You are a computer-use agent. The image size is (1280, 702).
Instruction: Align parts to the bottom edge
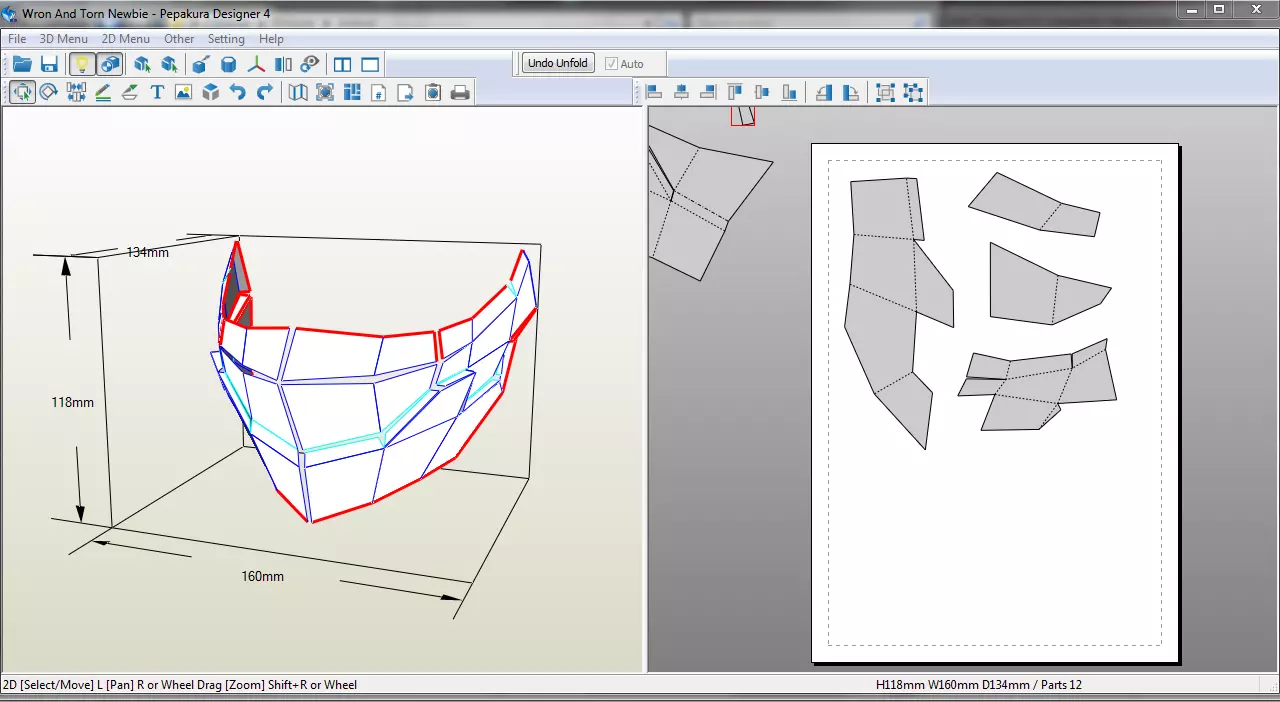(790, 93)
